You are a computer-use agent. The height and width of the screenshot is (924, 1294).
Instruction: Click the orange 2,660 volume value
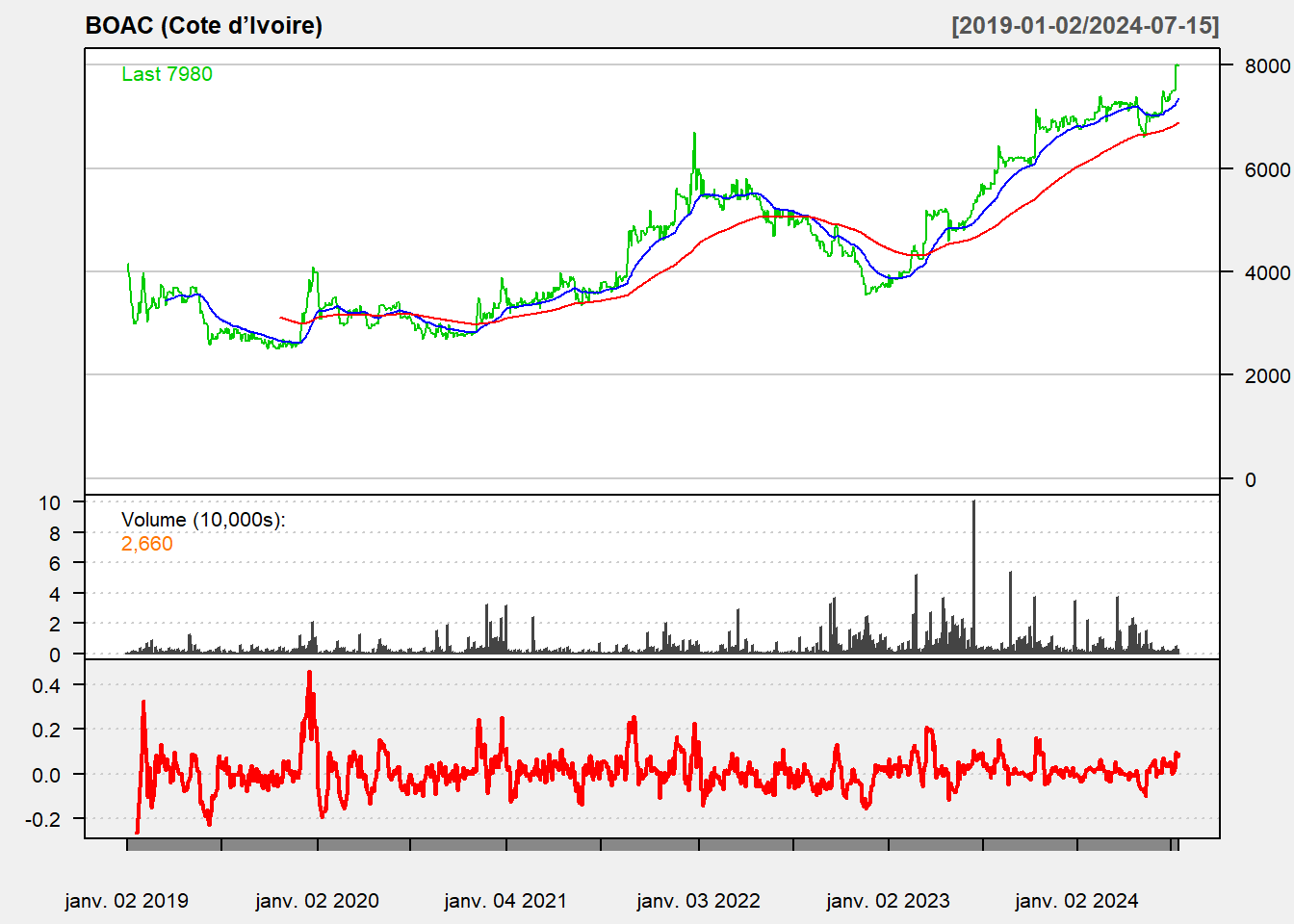(x=147, y=544)
